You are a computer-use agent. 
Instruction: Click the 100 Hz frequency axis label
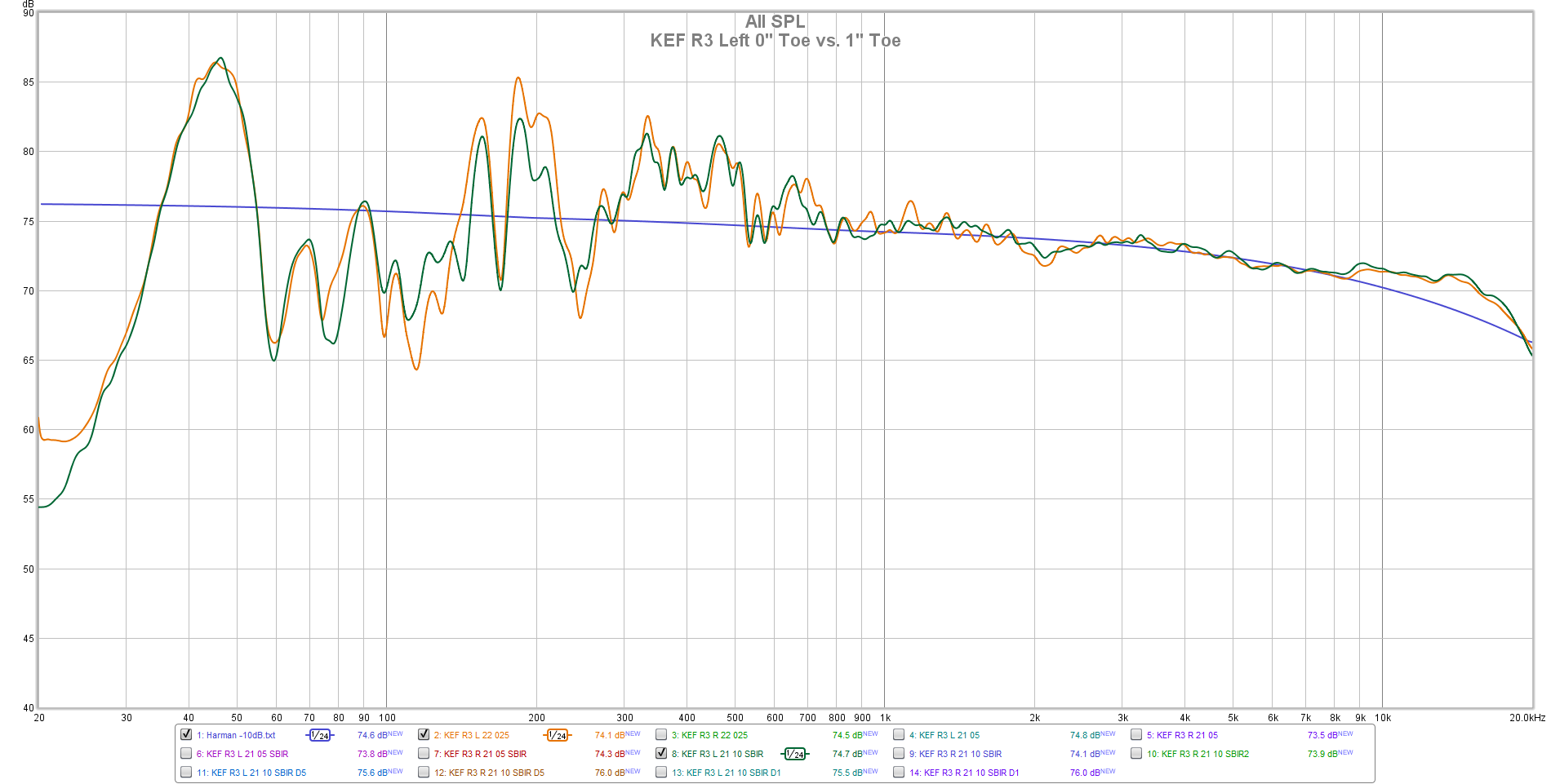coord(388,718)
